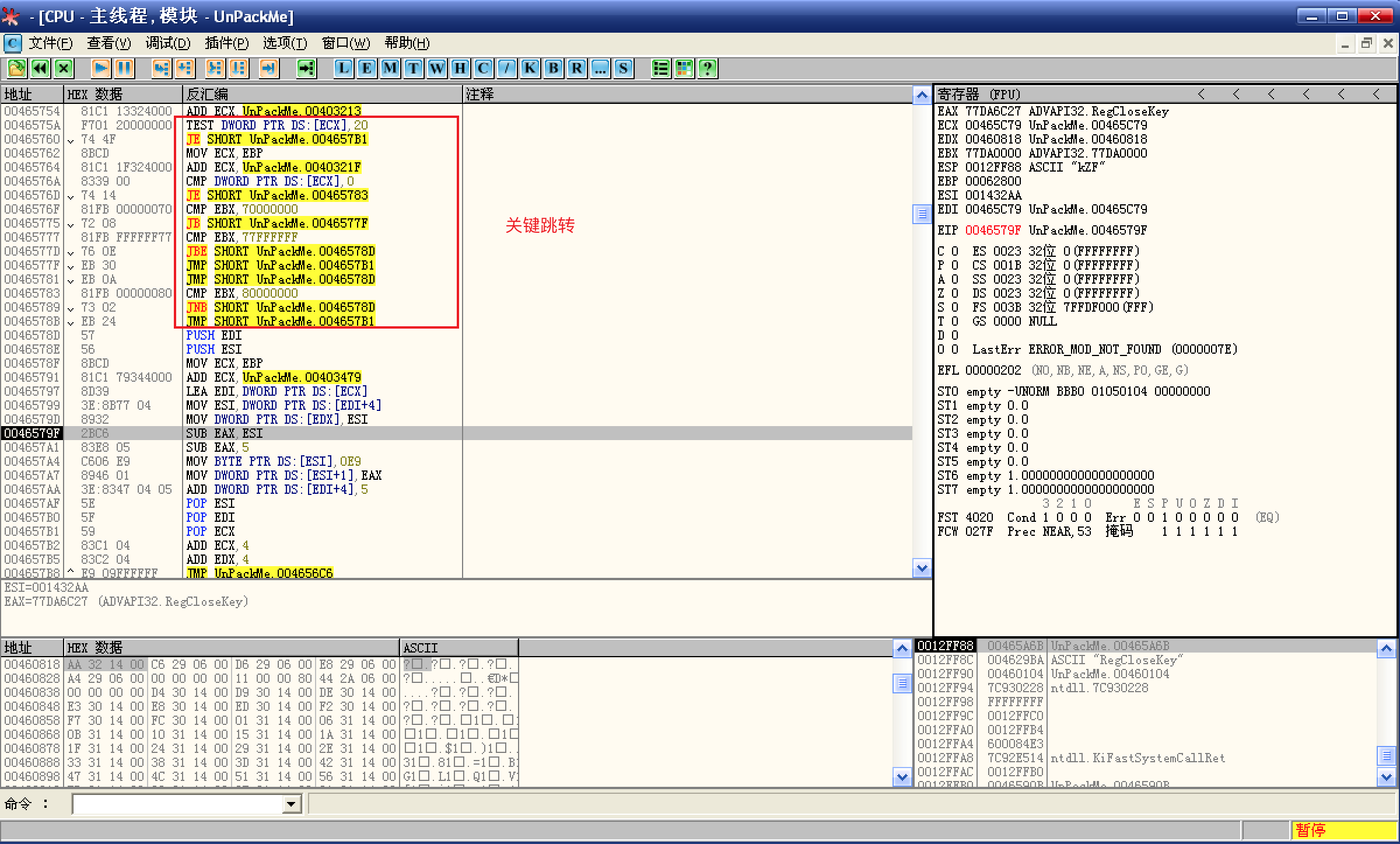Open the 调试(D) debug menu
This screenshot has height=844, width=1400.
(x=167, y=43)
